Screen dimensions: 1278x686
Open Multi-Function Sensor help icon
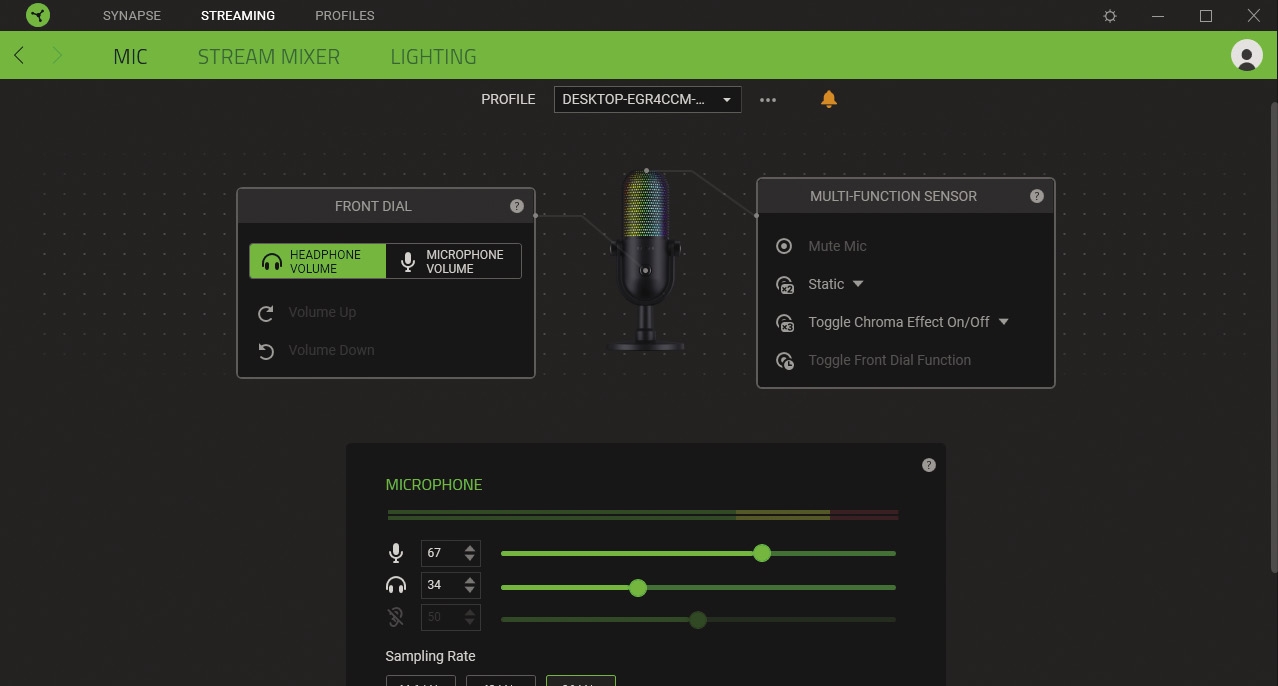pyautogui.click(x=1037, y=196)
